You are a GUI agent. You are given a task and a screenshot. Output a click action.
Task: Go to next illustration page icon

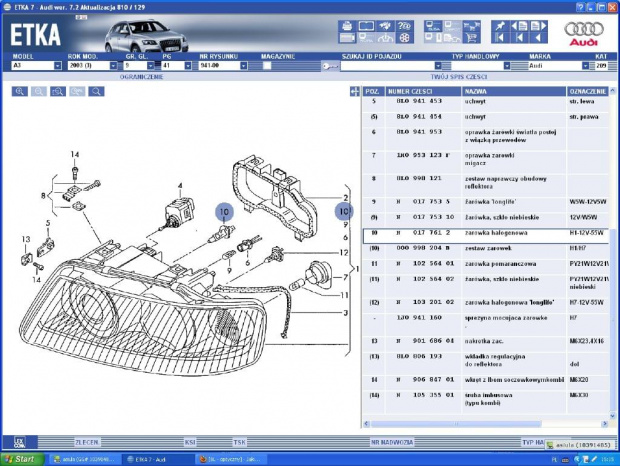tap(539, 26)
